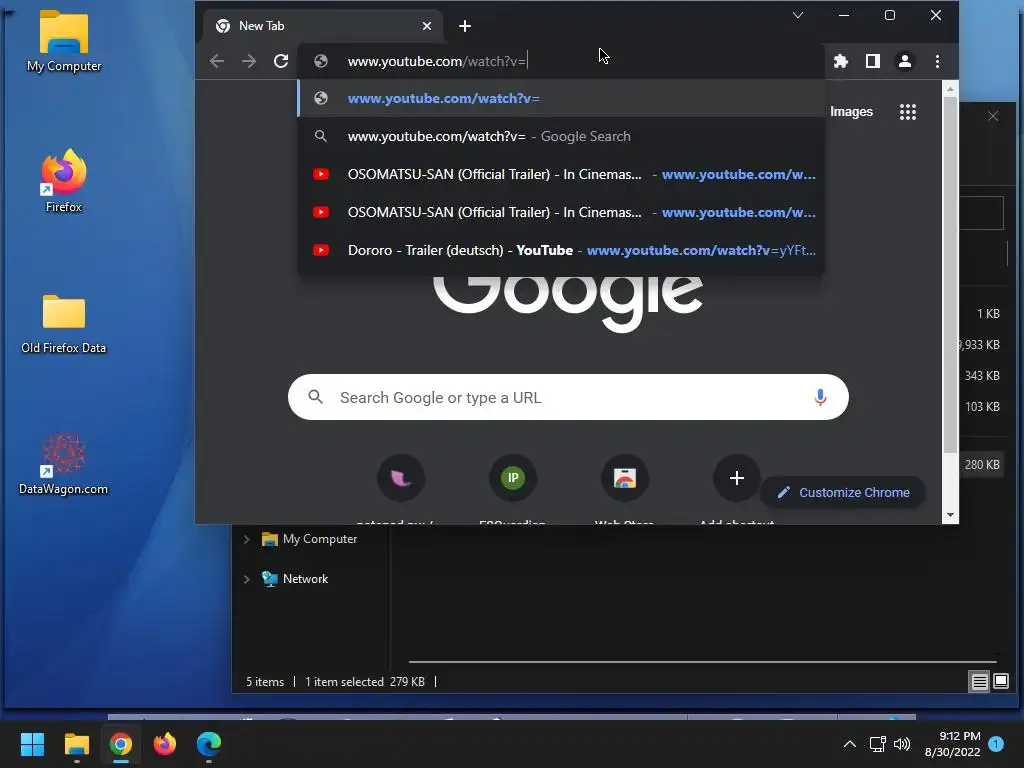Open the tab search dropdown chevron
The image size is (1024, 768).
click(798, 15)
